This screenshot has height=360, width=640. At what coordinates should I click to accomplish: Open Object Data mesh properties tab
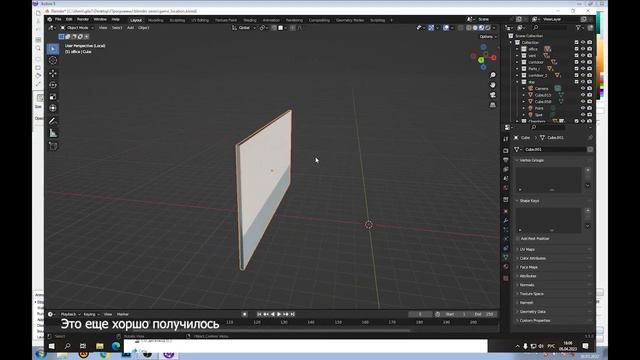(506, 257)
